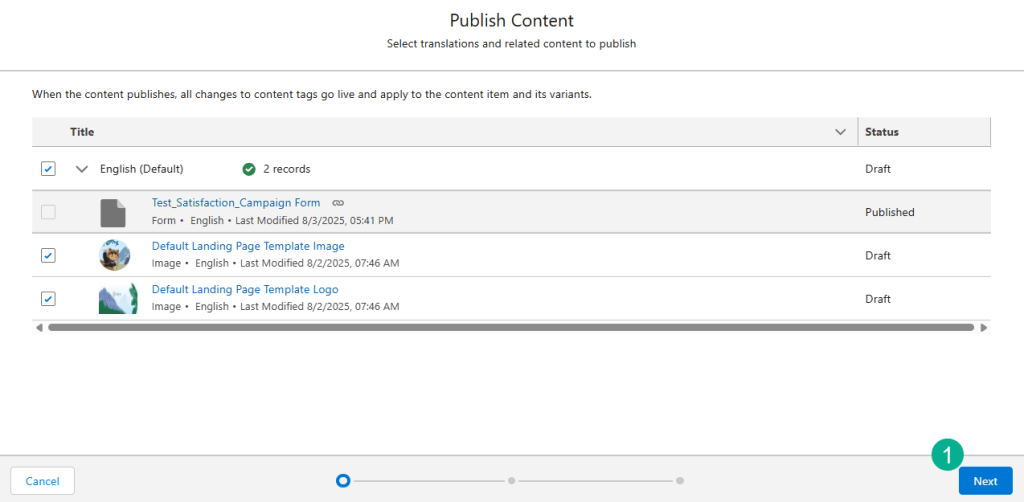Open the Default Landing Page Template Image link
Image resolution: width=1024 pixels, height=502 pixels.
click(x=248, y=246)
